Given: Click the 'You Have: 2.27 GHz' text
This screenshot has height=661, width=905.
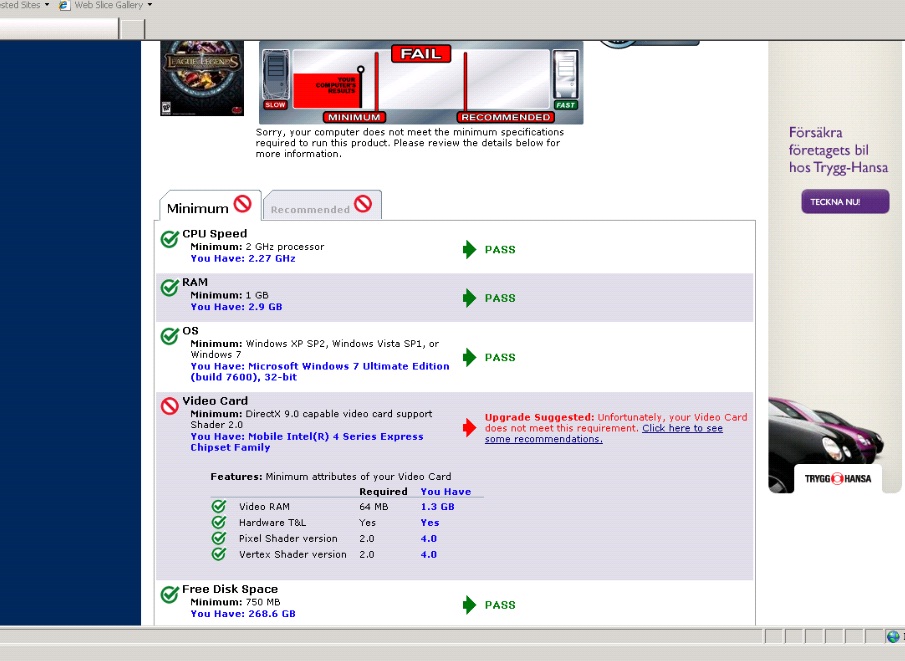Looking at the screenshot, I should [243, 259].
